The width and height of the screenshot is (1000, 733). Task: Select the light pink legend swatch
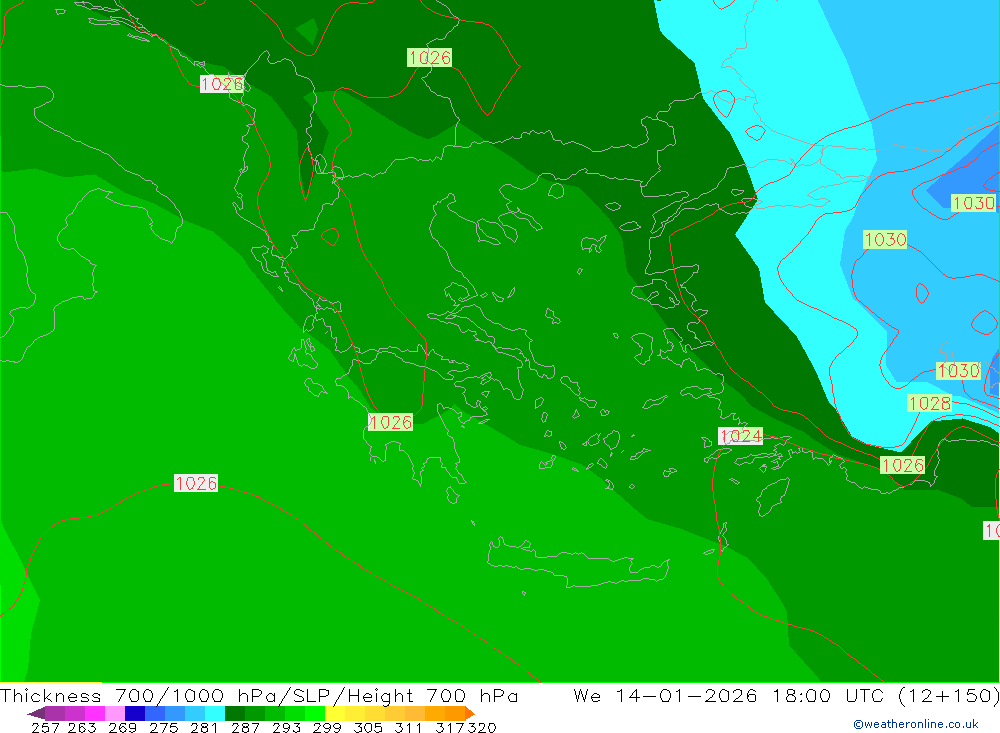click(x=115, y=713)
